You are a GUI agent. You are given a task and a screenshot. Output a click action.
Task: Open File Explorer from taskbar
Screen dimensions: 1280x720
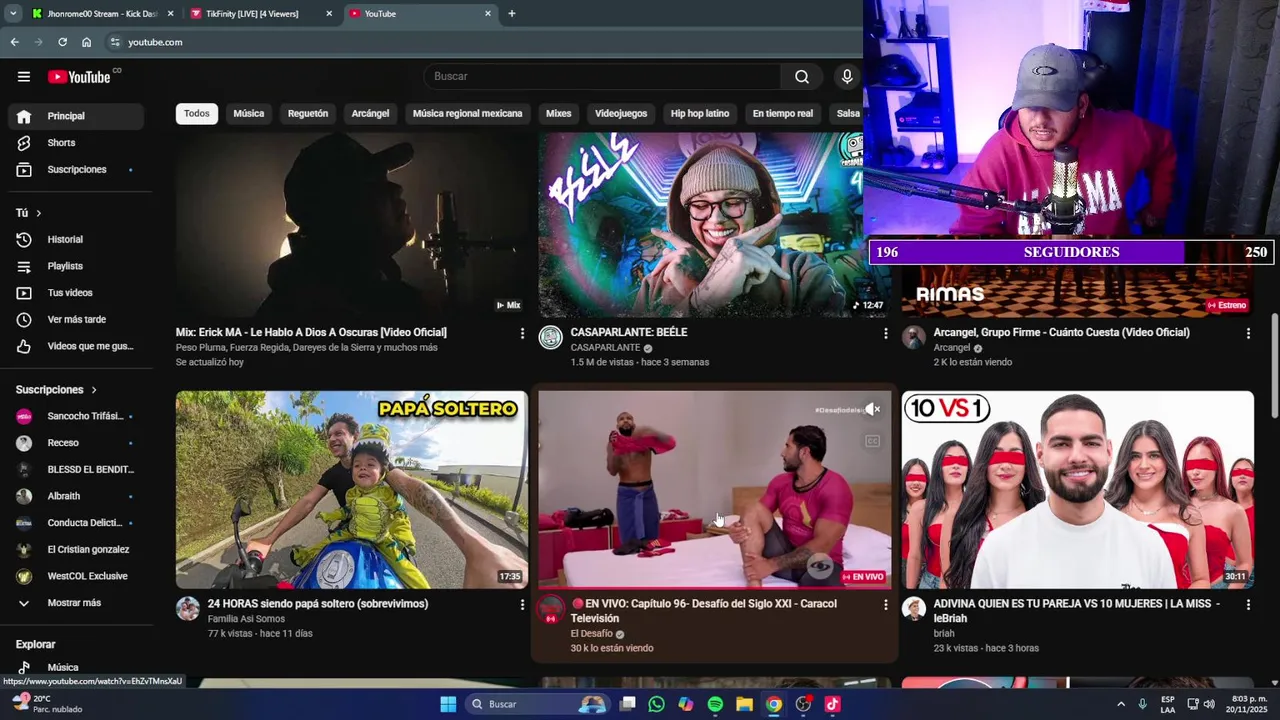[744, 704]
